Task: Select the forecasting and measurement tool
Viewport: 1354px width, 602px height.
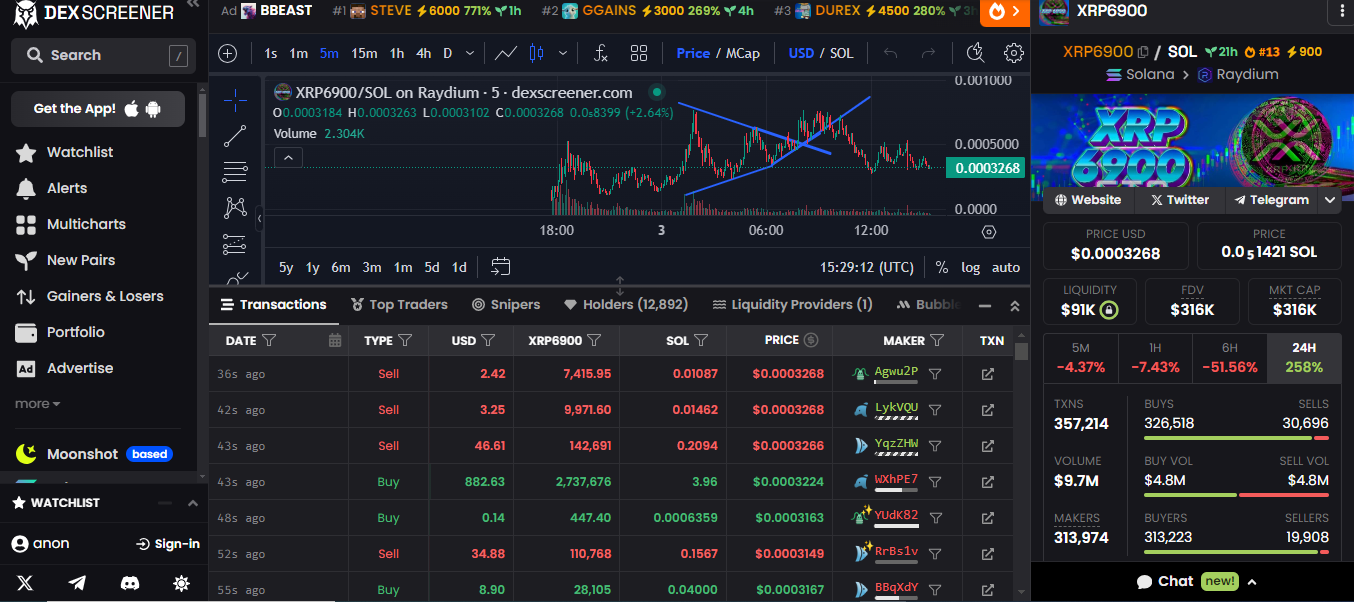Action: (x=235, y=244)
